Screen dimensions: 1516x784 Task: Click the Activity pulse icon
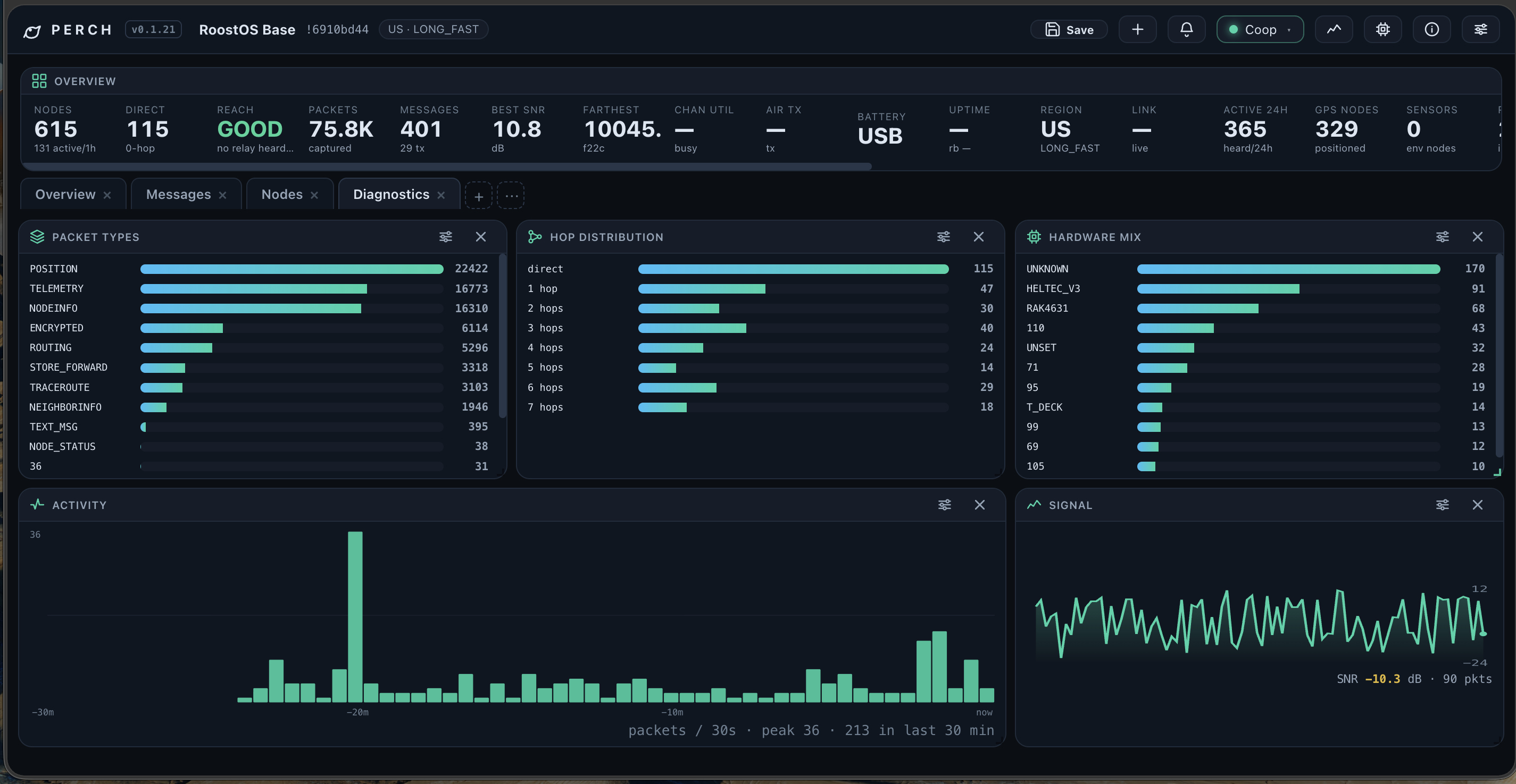coord(37,504)
